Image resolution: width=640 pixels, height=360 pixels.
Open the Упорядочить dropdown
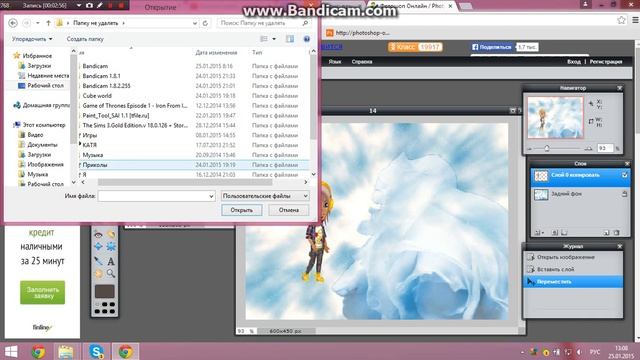click(x=32, y=39)
